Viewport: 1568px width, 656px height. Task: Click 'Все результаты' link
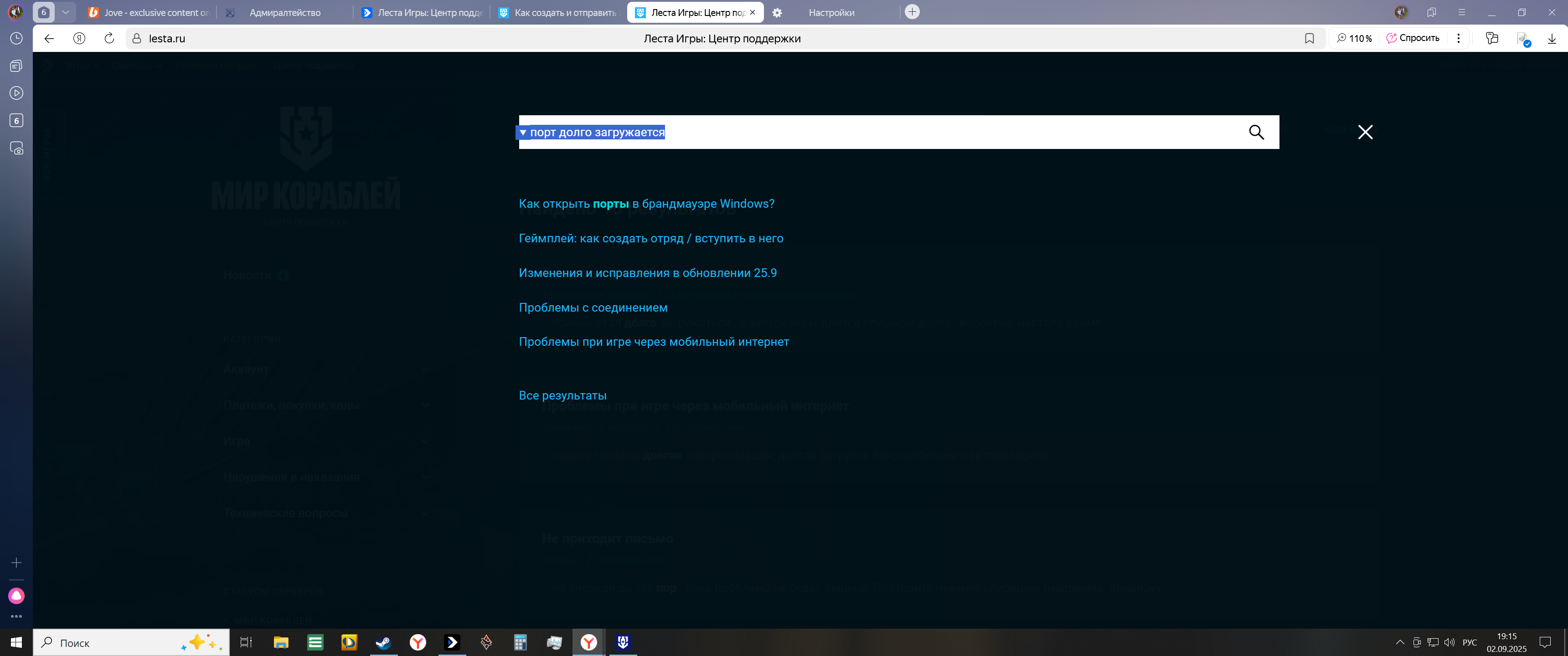click(x=562, y=395)
